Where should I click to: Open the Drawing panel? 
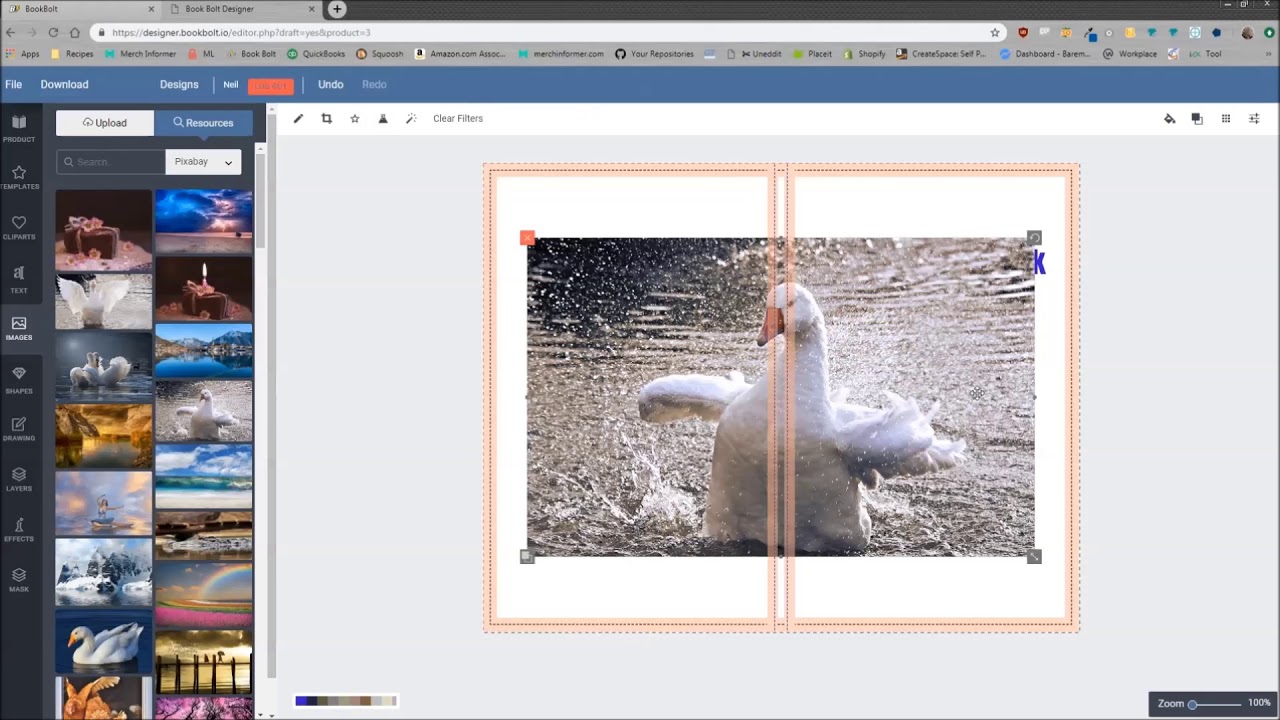point(18,430)
